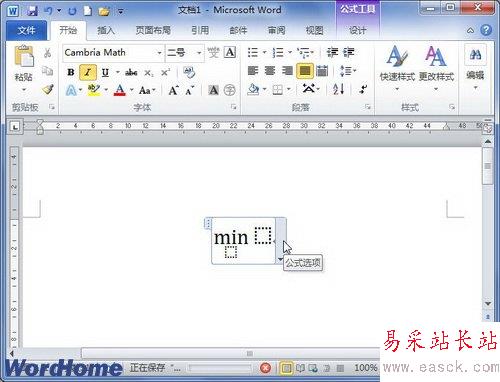The image size is (500, 382).
Task: Open the Change Styles menu
Action: click(436, 68)
